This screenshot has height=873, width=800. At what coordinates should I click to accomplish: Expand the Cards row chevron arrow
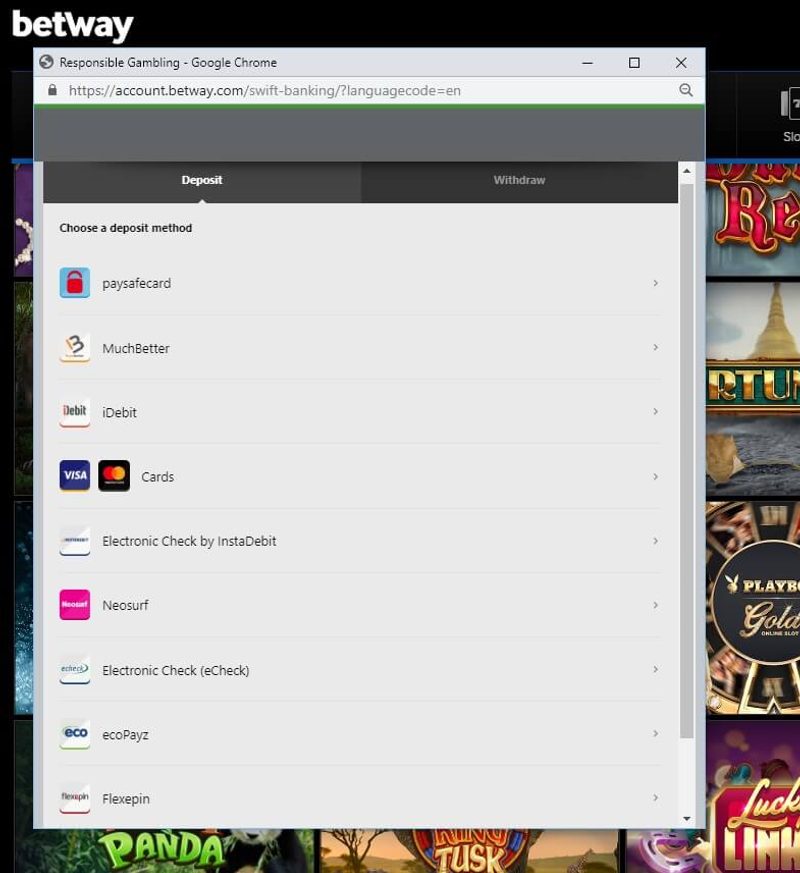[655, 476]
